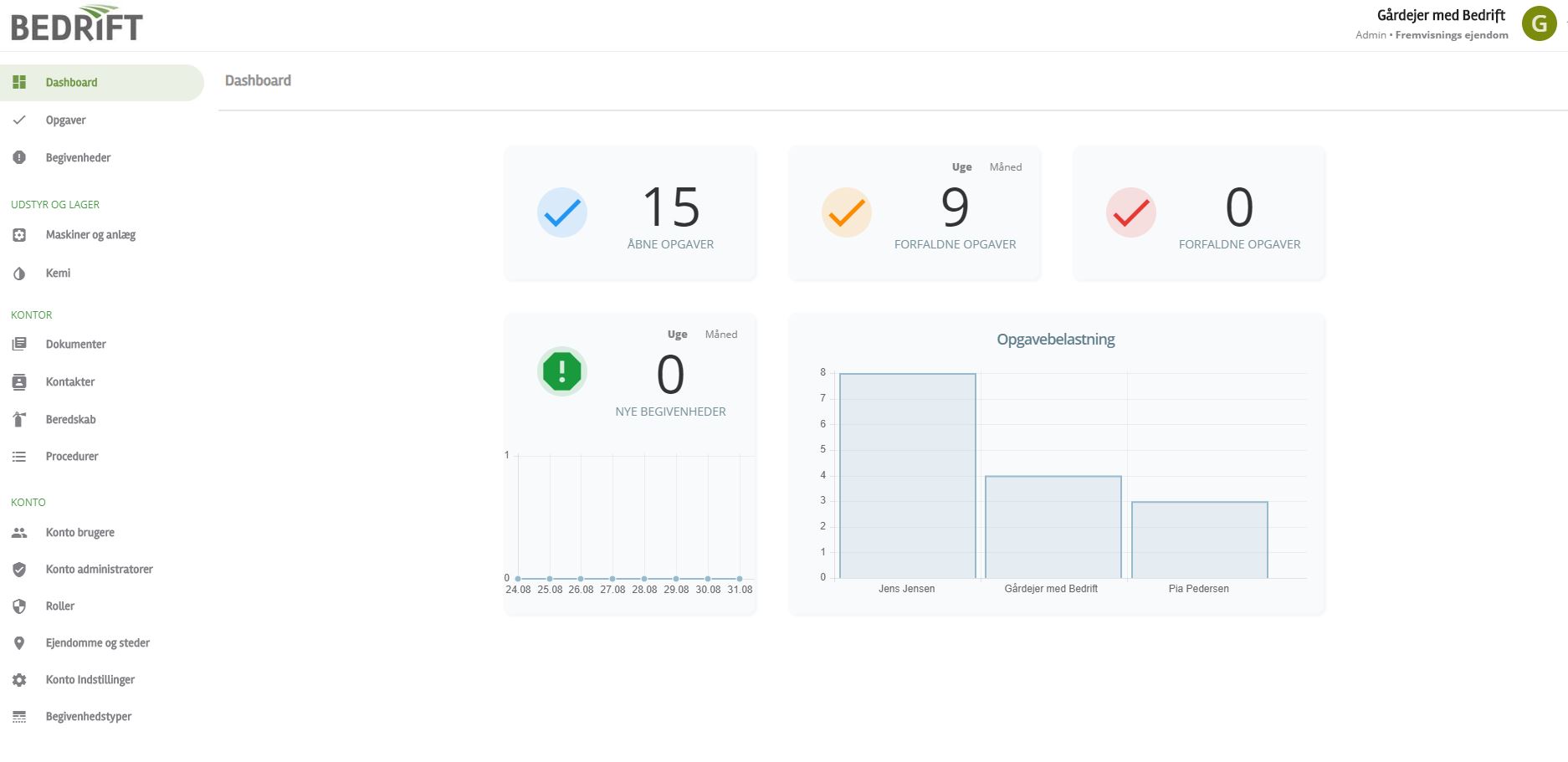Open the Konto administratorer page

point(99,570)
